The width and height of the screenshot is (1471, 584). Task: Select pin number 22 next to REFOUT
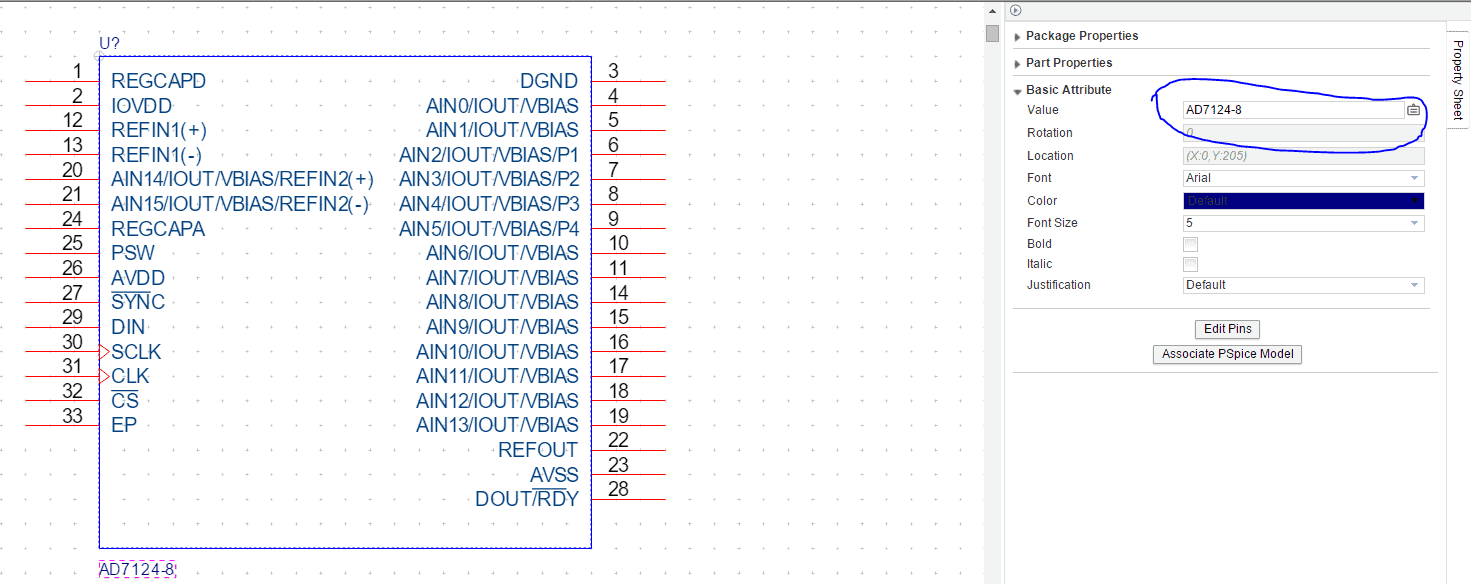618,439
